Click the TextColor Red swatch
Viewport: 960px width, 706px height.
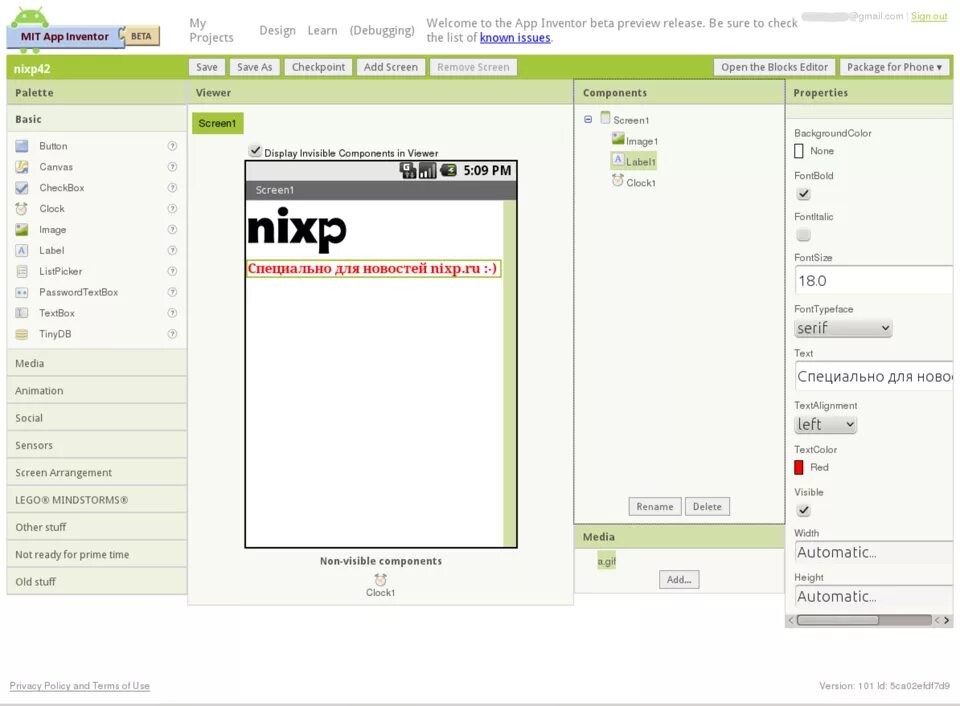[799, 467]
